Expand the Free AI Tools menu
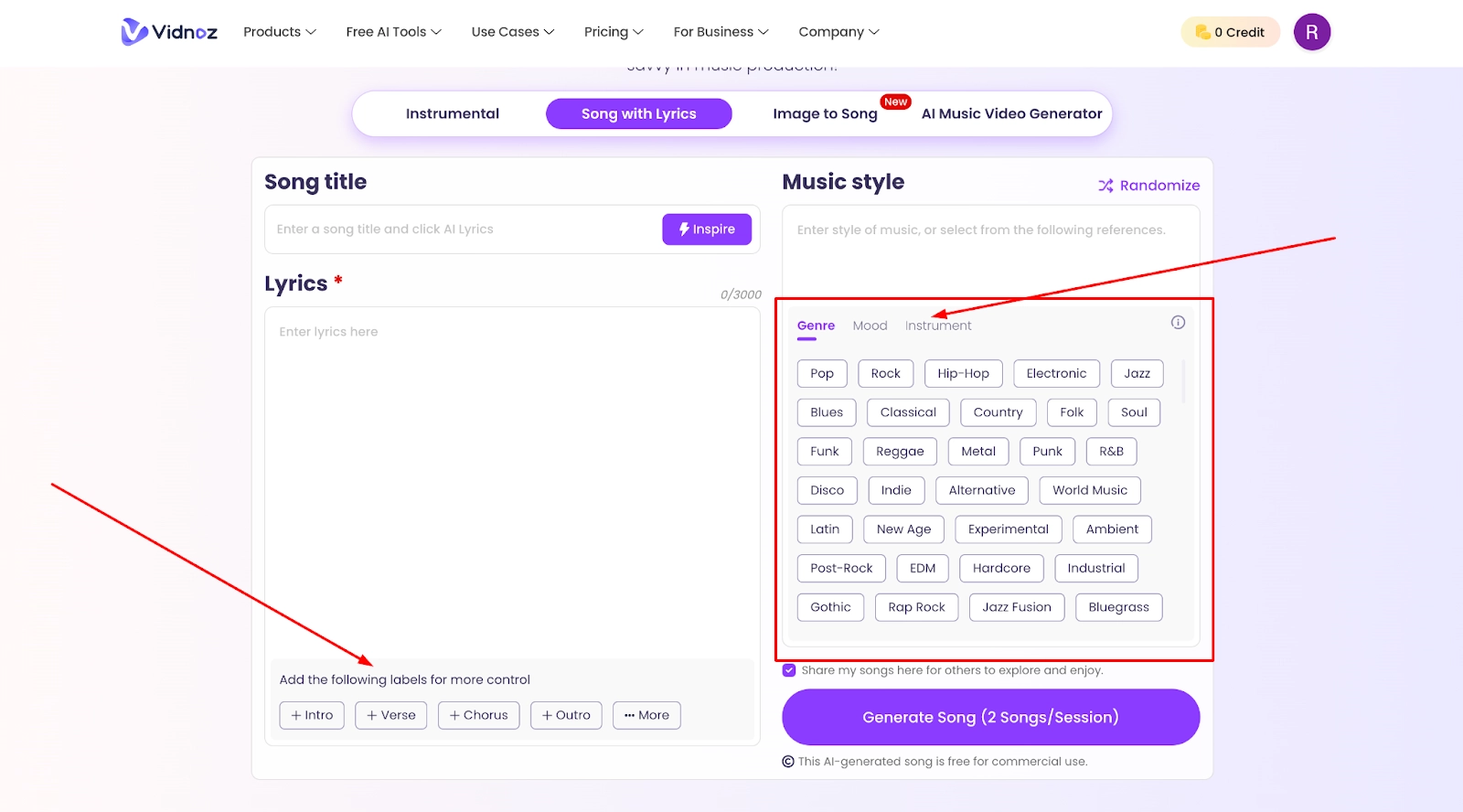The image size is (1463, 812). (393, 32)
